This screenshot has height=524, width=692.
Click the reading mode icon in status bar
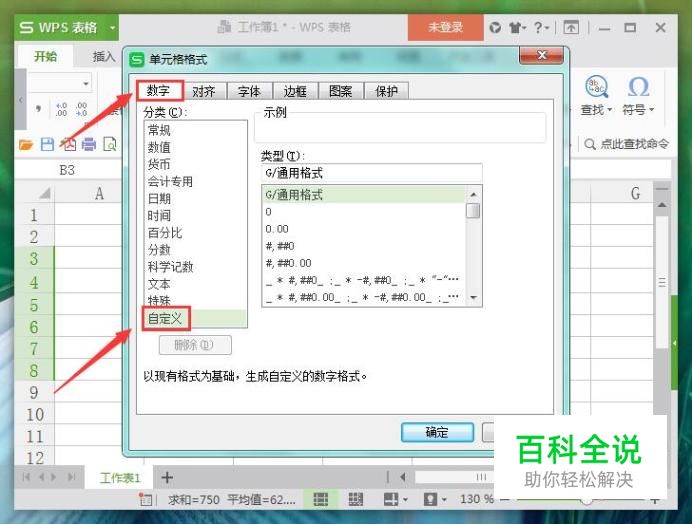click(x=391, y=499)
